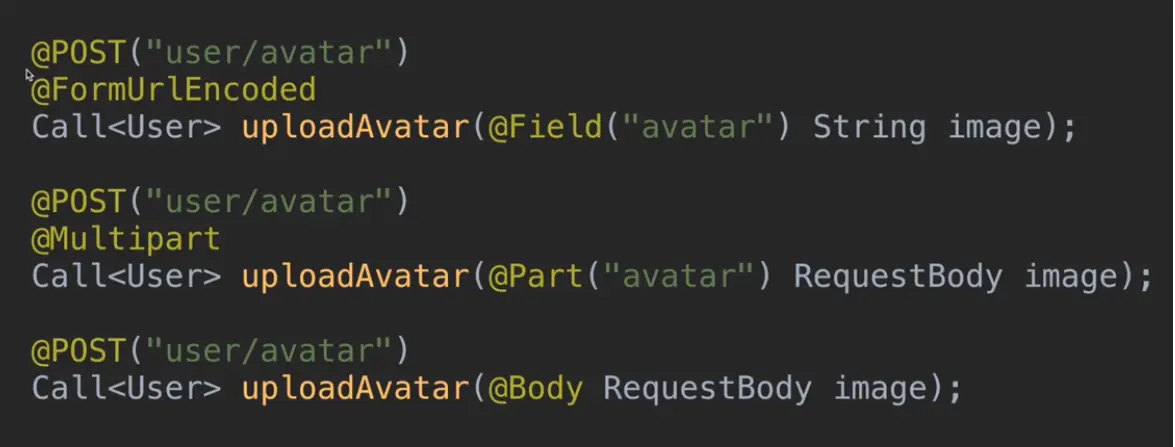Image resolution: width=1175 pixels, height=447 pixels.
Task: Select the @Part annotation text
Action: (x=536, y=277)
